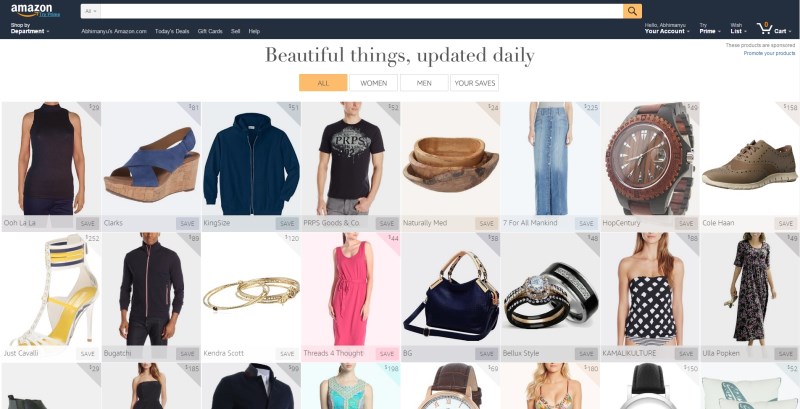Open the shopping Cart icon
The image size is (800, 409).
(774, 28)
